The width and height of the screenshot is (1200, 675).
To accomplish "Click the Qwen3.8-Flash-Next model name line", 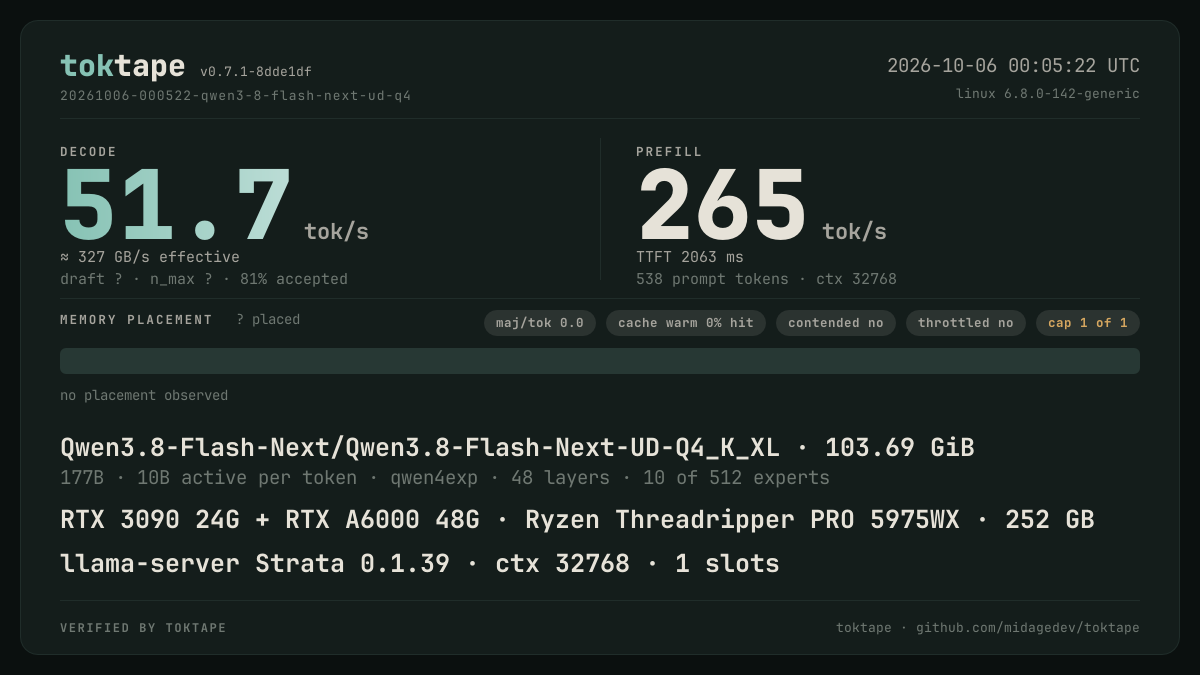I will tap(517, 447).
